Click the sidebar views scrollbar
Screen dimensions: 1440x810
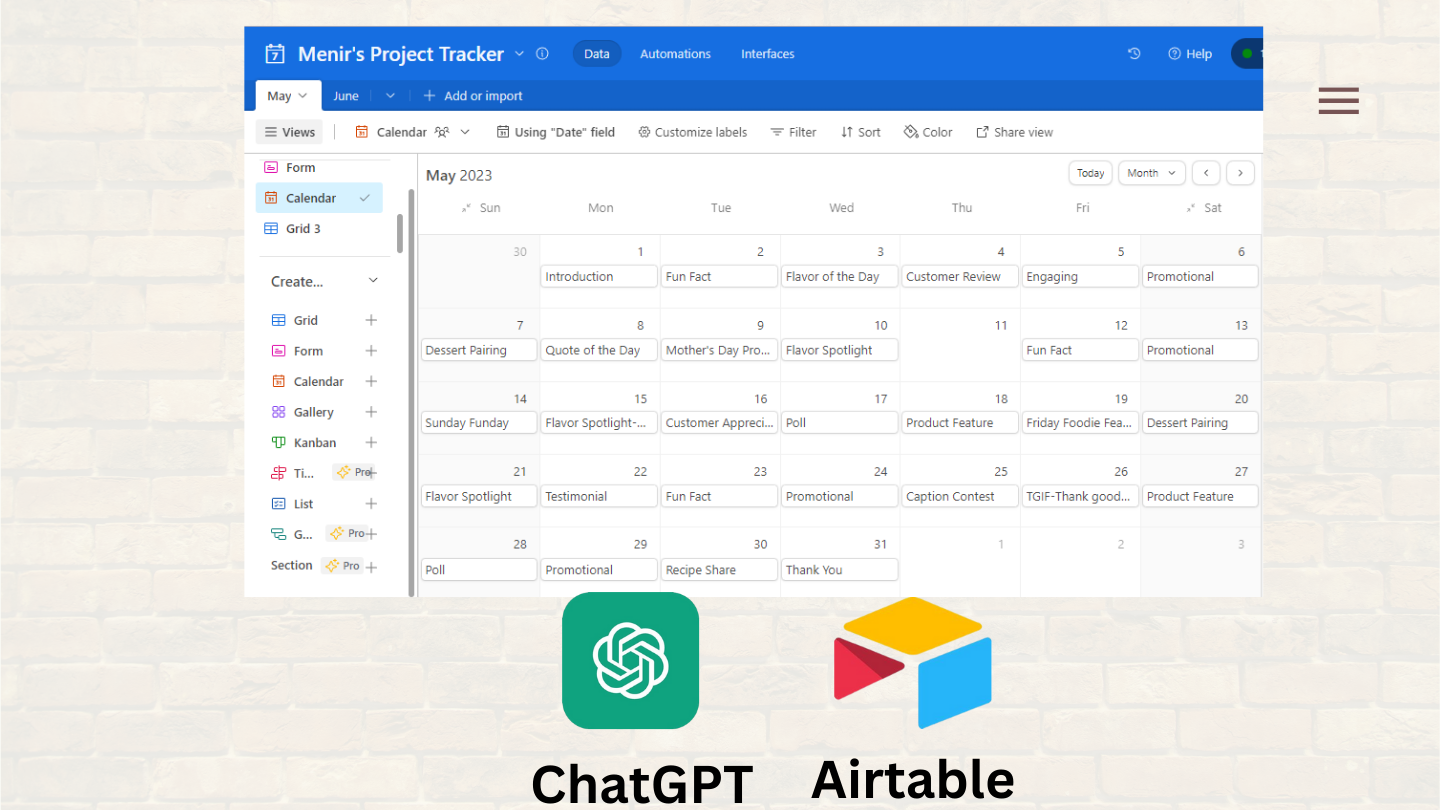pyautogui.click(x=400, y=233)
